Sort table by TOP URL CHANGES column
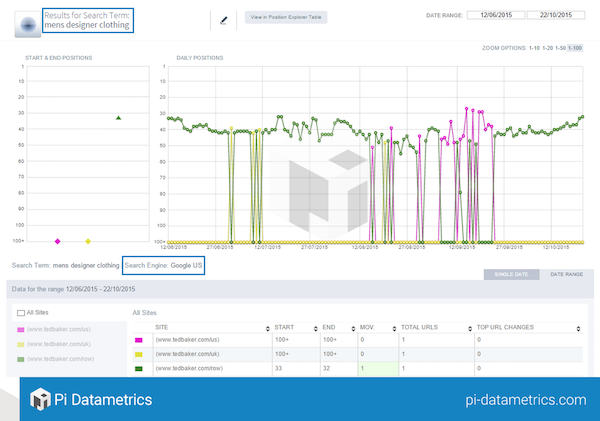The height and width of the screenshot is (421, 600). [x=581, y=327]
